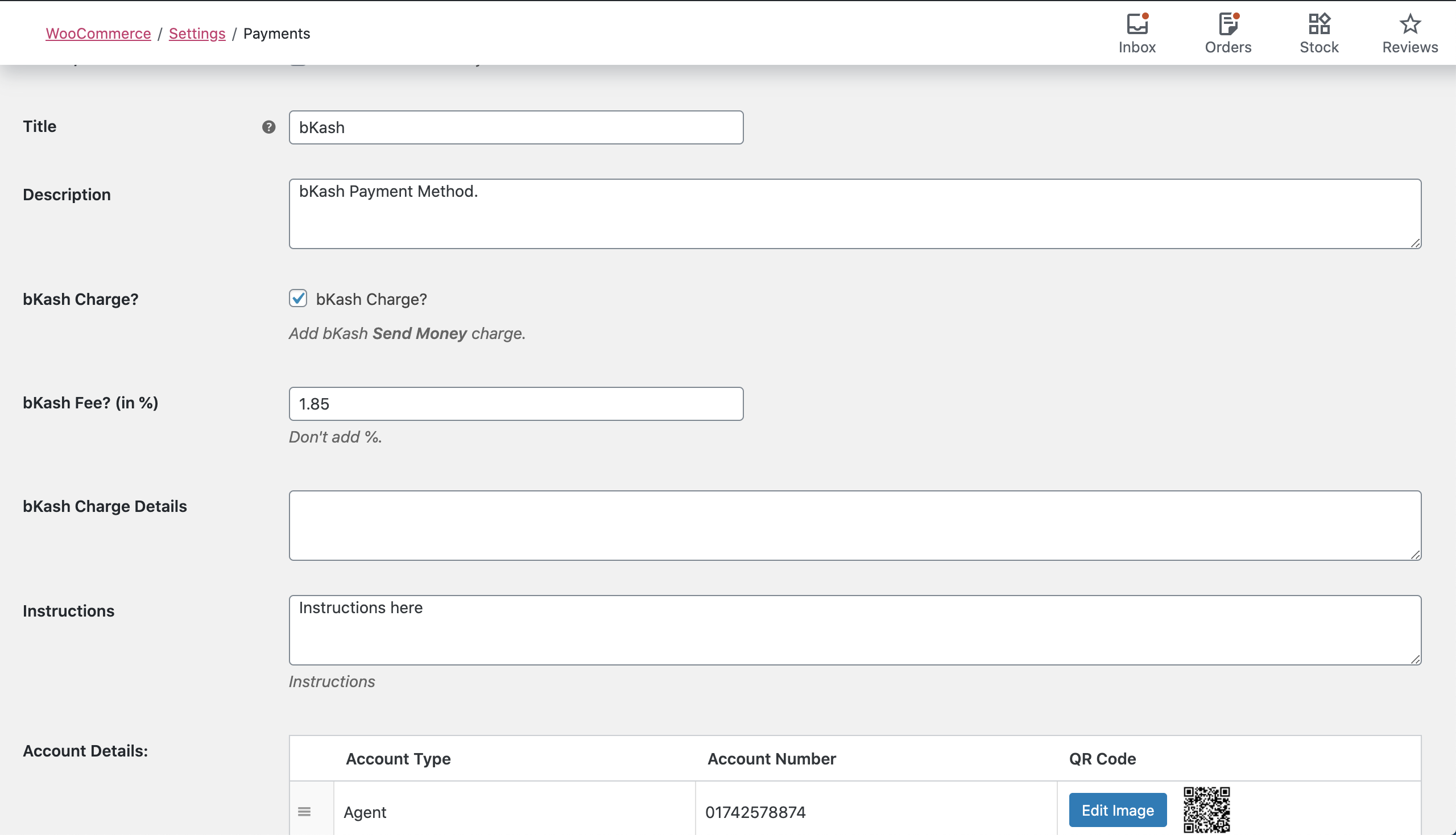1456x835 pixels.
Task: Select the Title field containing bKash
Action: 515,127
